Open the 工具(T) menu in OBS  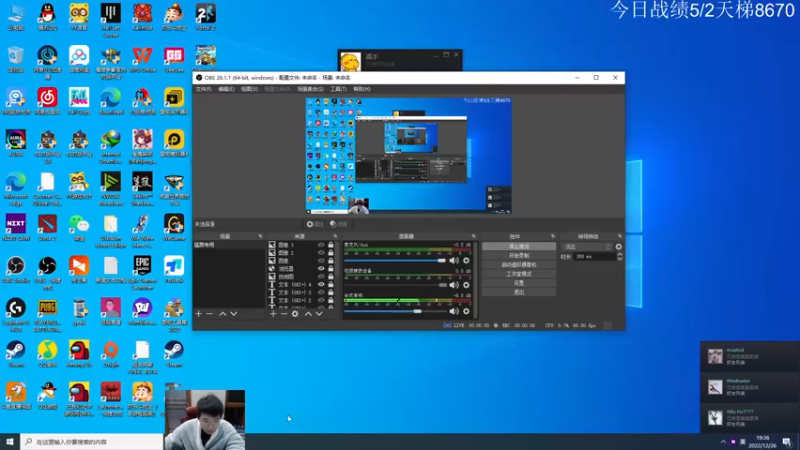pyautogui.click(x=338, y=89)
